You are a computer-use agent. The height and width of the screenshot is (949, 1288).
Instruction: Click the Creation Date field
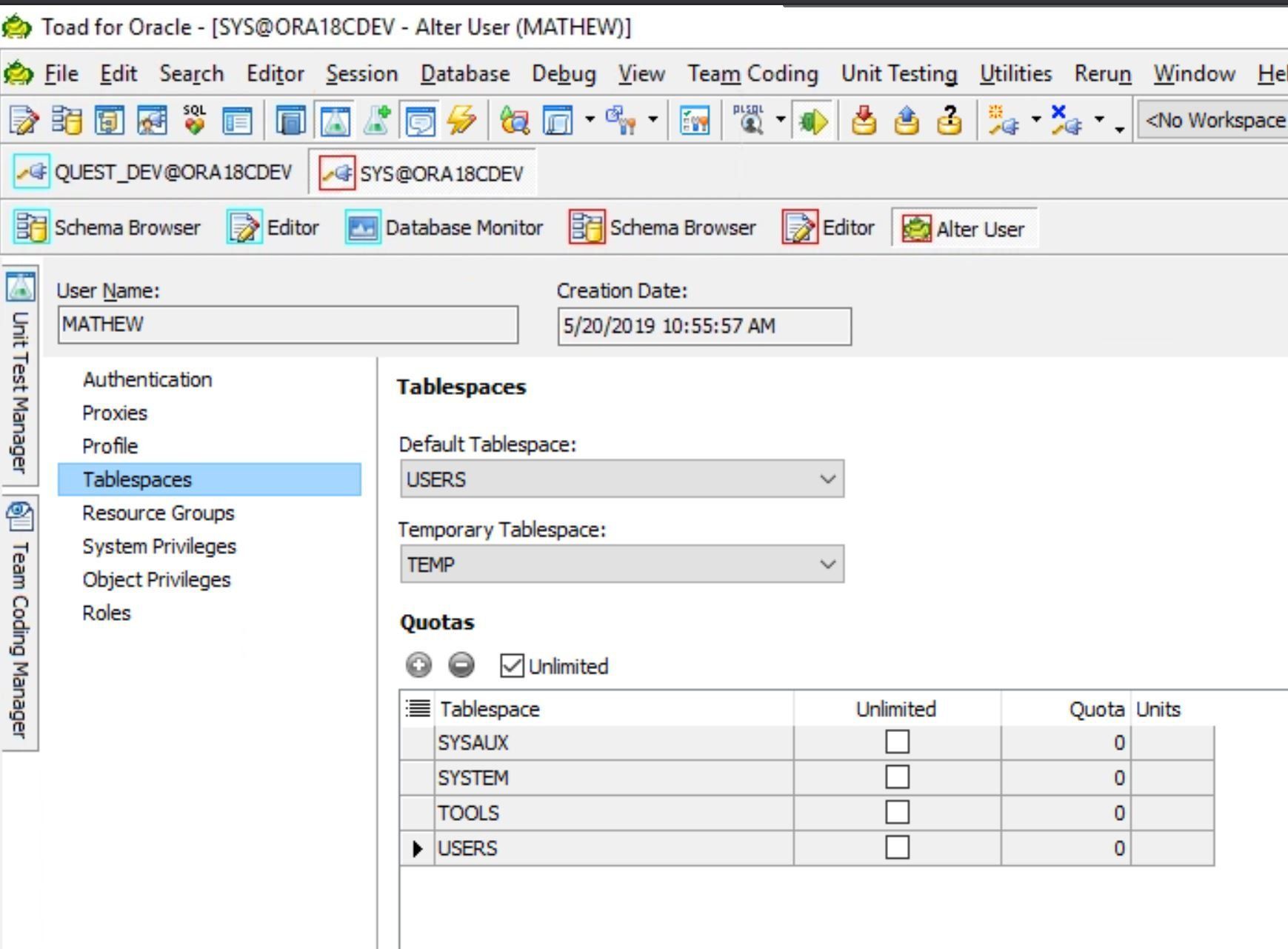pyautogui.click(x=704, y=326)
